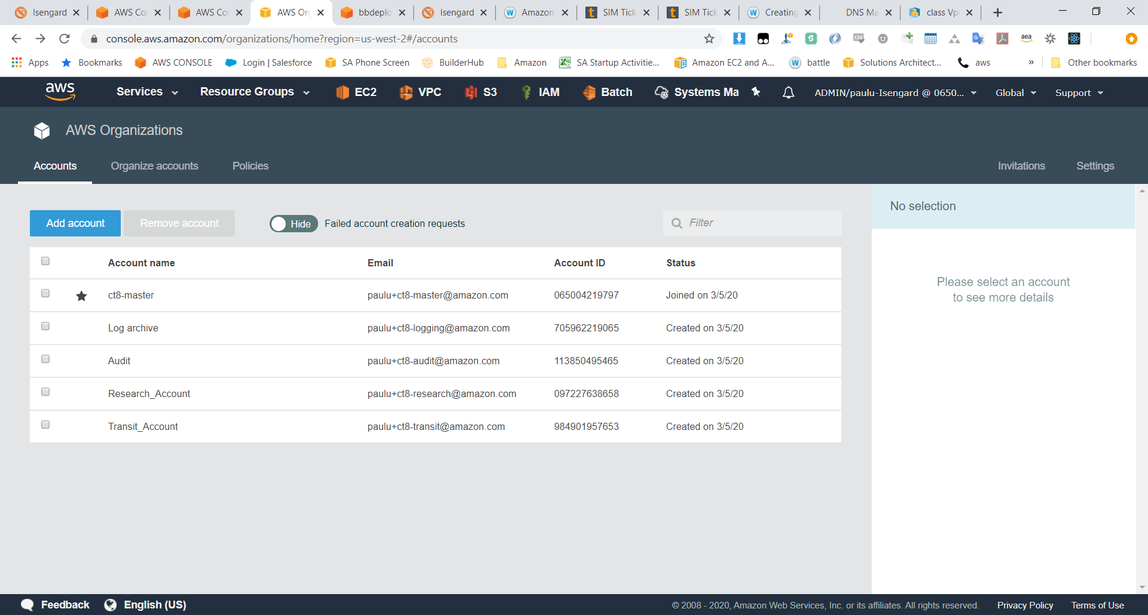Click the red PDF extension icon
The image size is (1148, 615).
point(1002,39)
